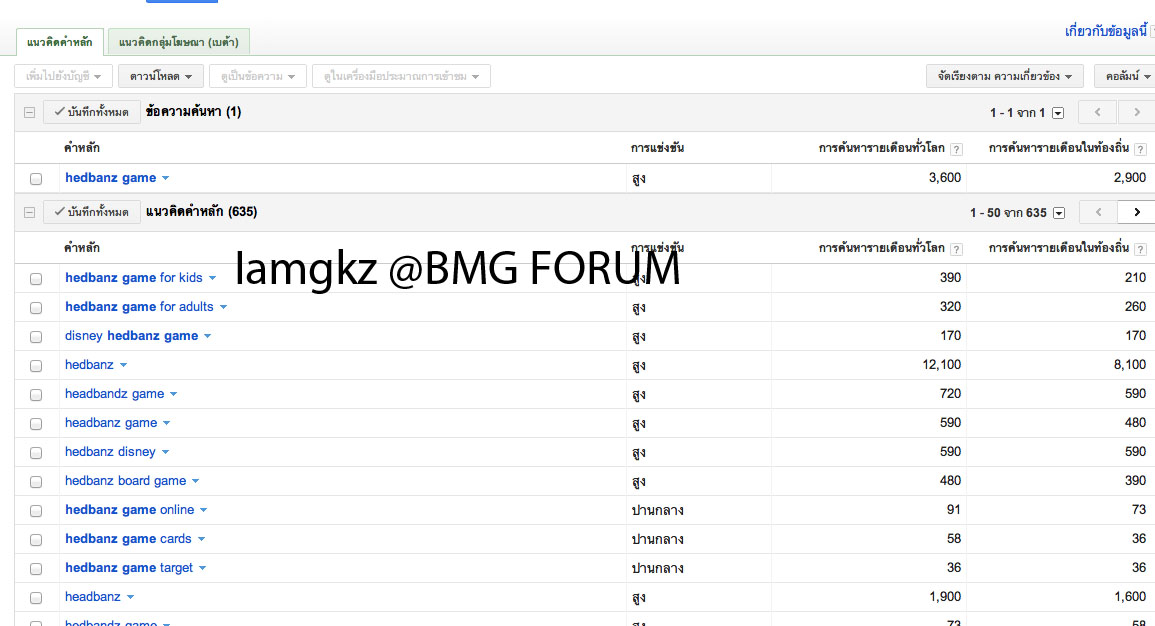The width and height of the screenshot is (1155, 626).
Task: Collapse the ข้อความค้นหา (1) section
Action: [29, 113]
